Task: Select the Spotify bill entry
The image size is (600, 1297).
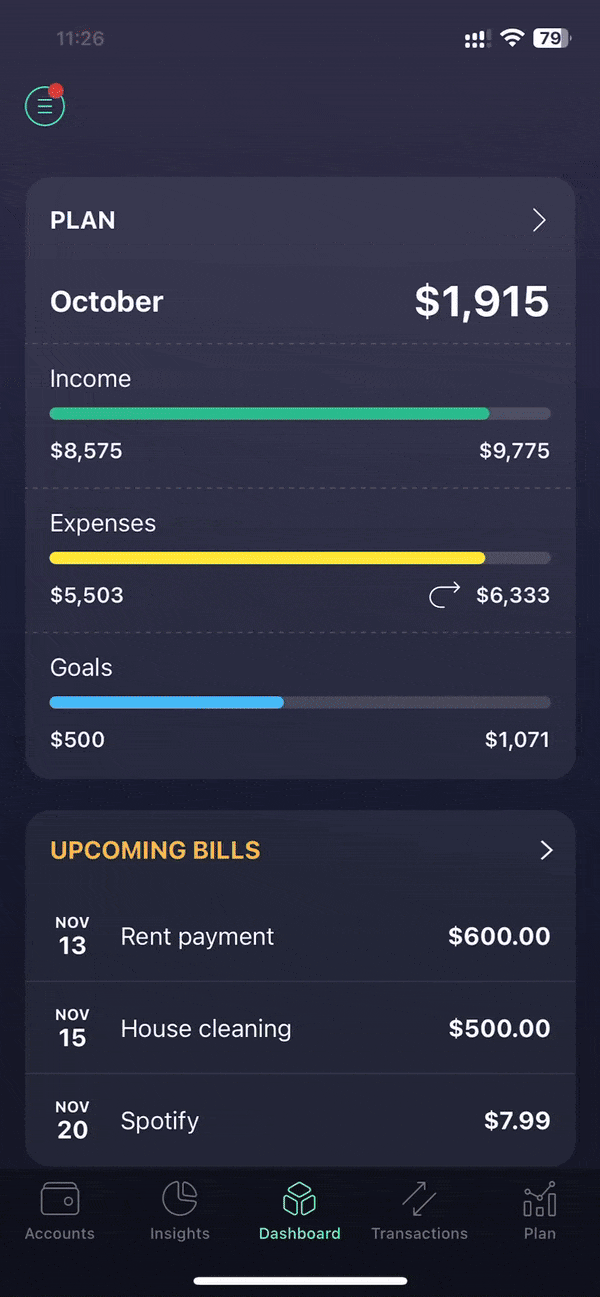Action: coord(300,1120)
